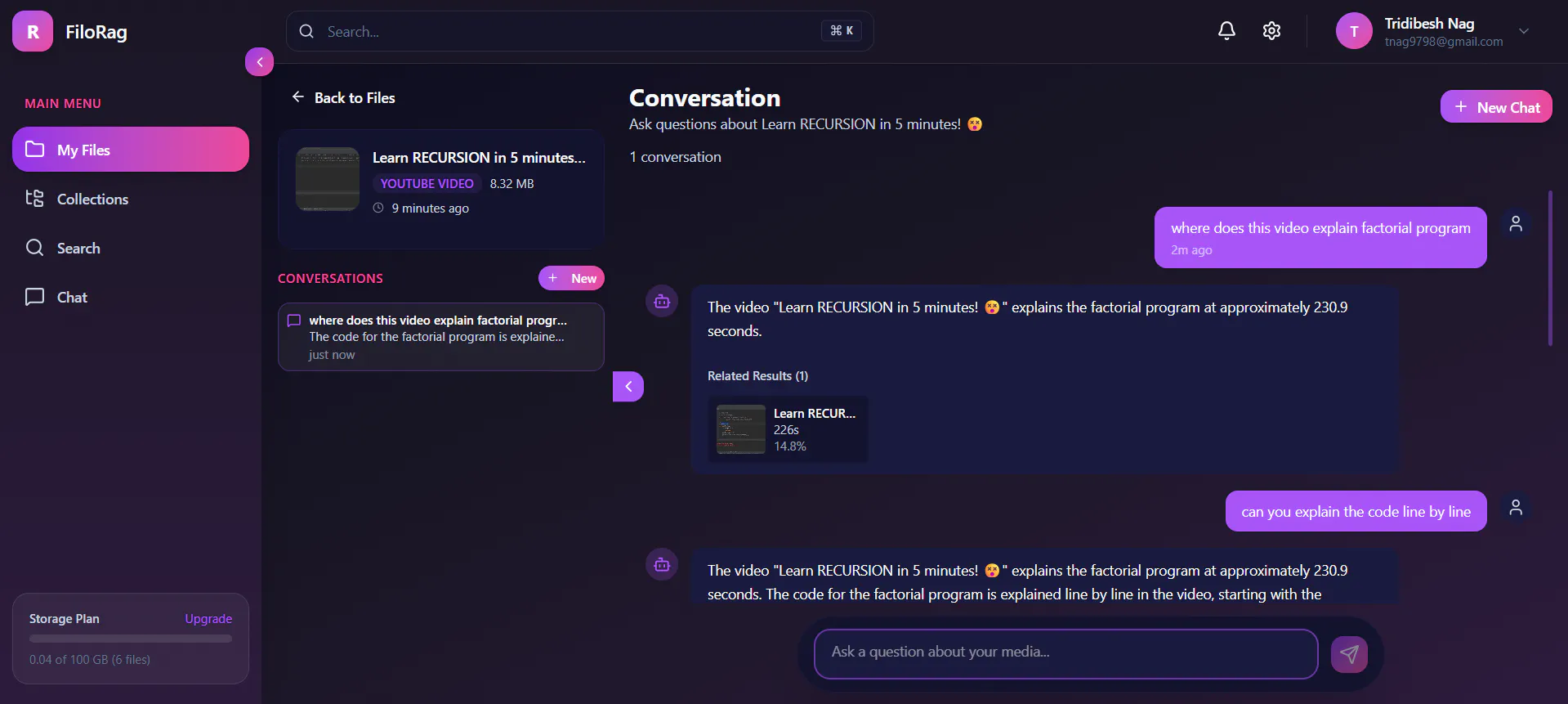Image resolution: width=1568 pixels, height=704 pixels.
Task: Click the tnag9798@gmail.com email text
Action: point(1444,42)
